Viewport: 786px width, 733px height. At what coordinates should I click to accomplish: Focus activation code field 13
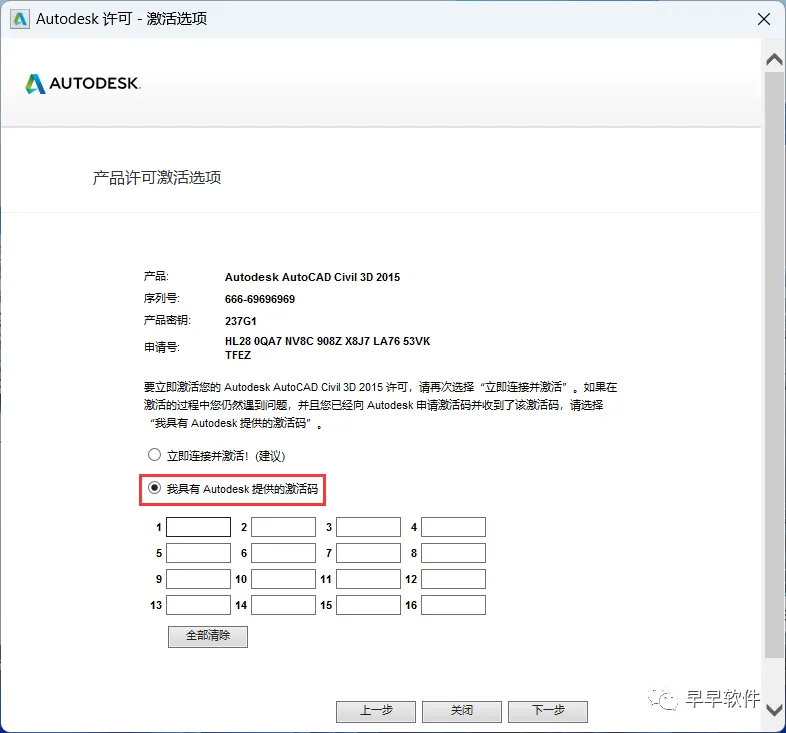[199, 605]
